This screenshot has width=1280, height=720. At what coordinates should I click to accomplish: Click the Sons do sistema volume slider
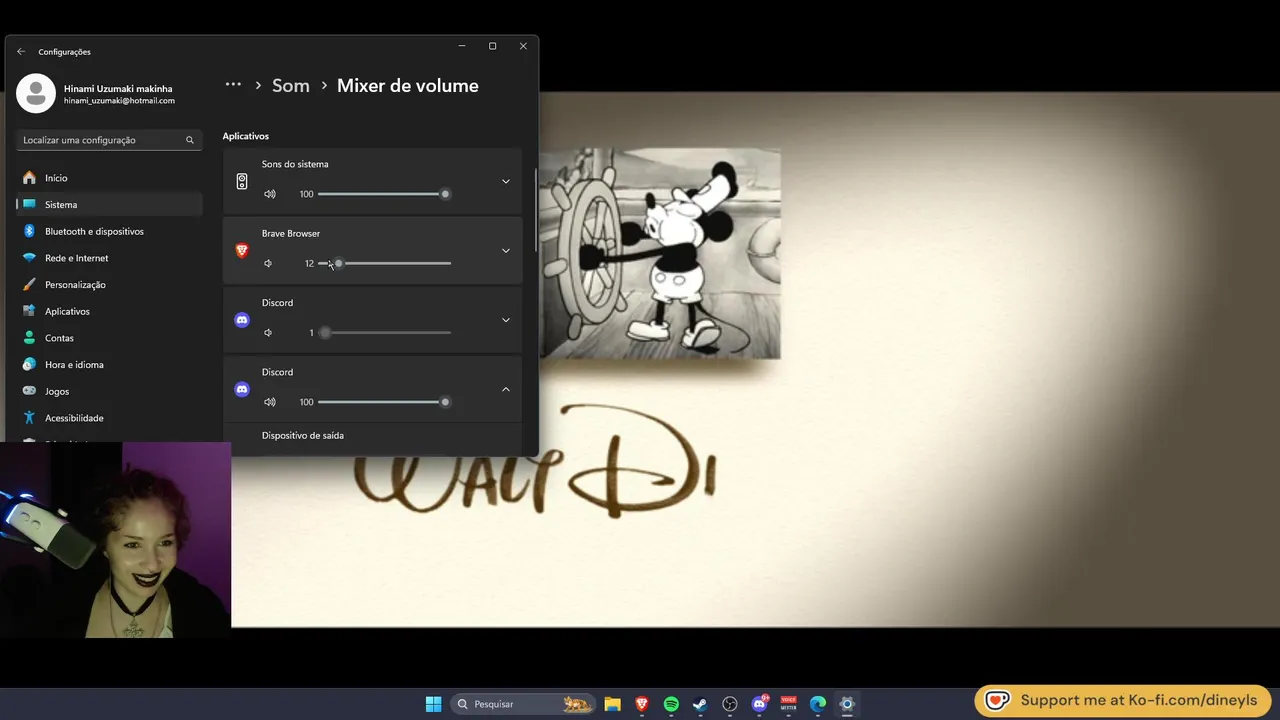[384, 194]
